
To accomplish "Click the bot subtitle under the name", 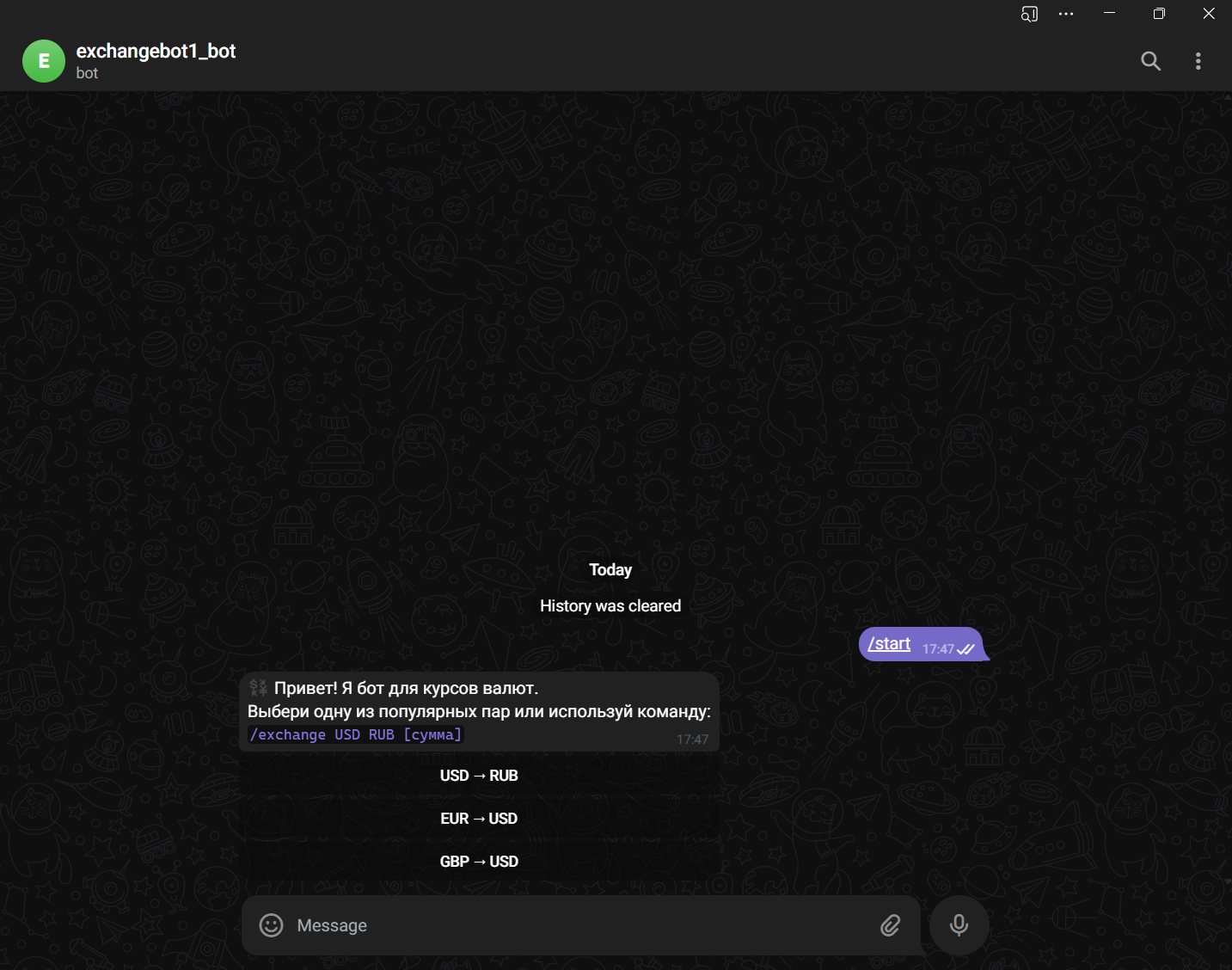I will (x=87, y=73).
